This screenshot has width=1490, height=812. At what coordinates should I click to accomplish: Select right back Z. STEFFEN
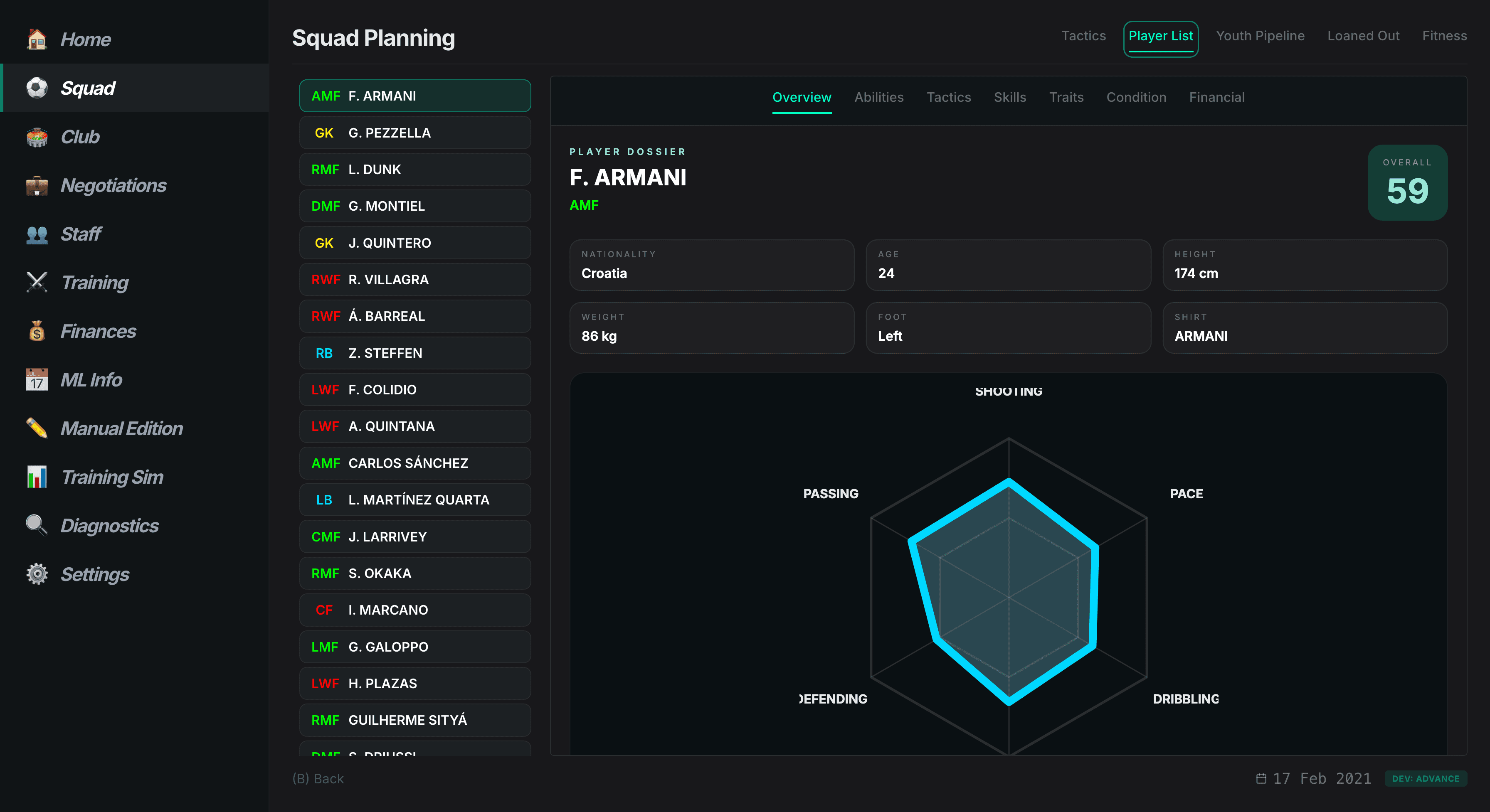(x=415, y=353)
